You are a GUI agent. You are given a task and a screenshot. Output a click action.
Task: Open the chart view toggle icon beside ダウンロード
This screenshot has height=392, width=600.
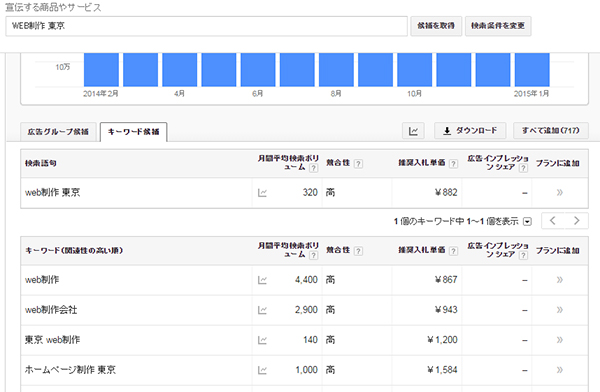point(413,131)
